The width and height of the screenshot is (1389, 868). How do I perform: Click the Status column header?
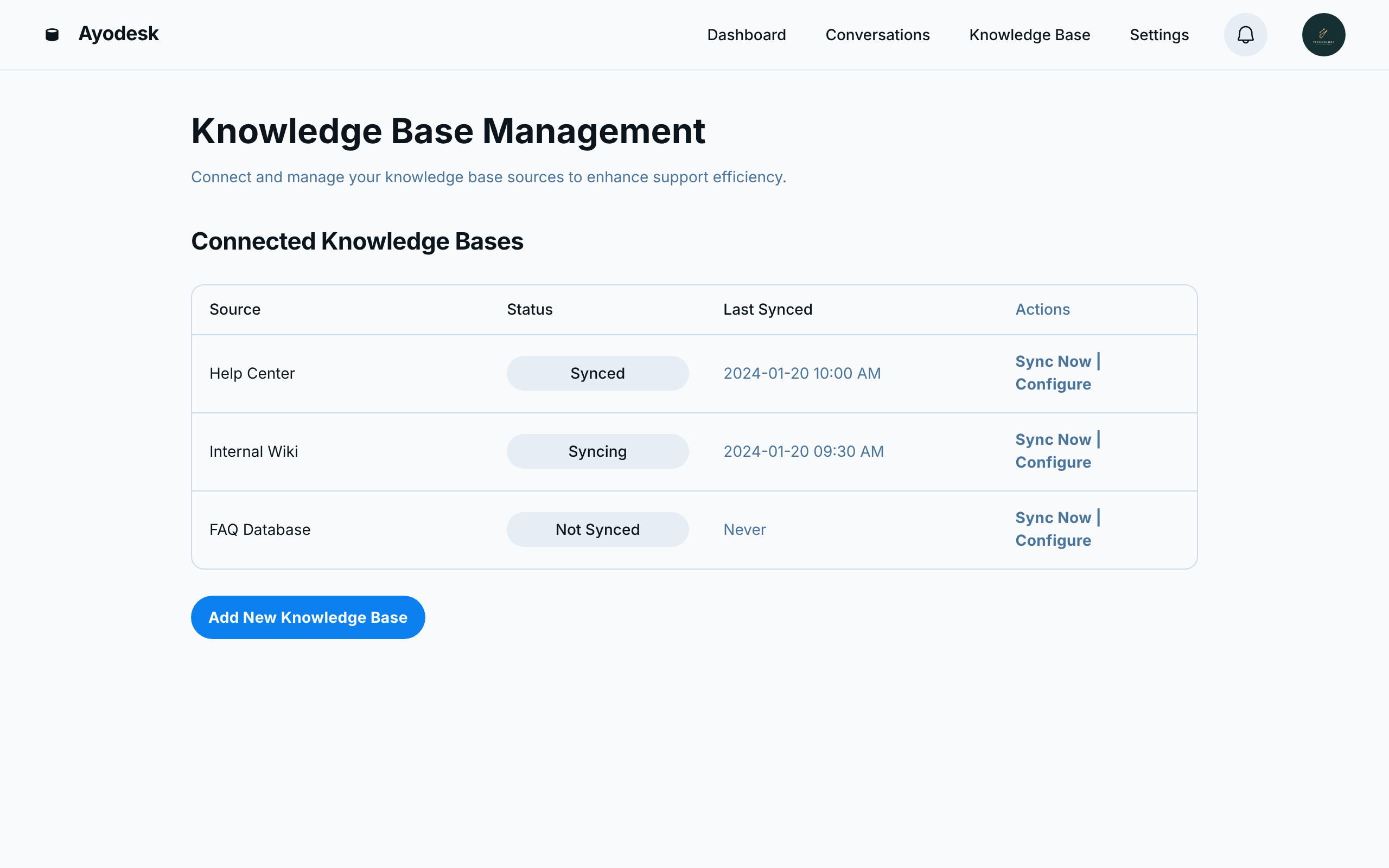[x=529, y=309]
